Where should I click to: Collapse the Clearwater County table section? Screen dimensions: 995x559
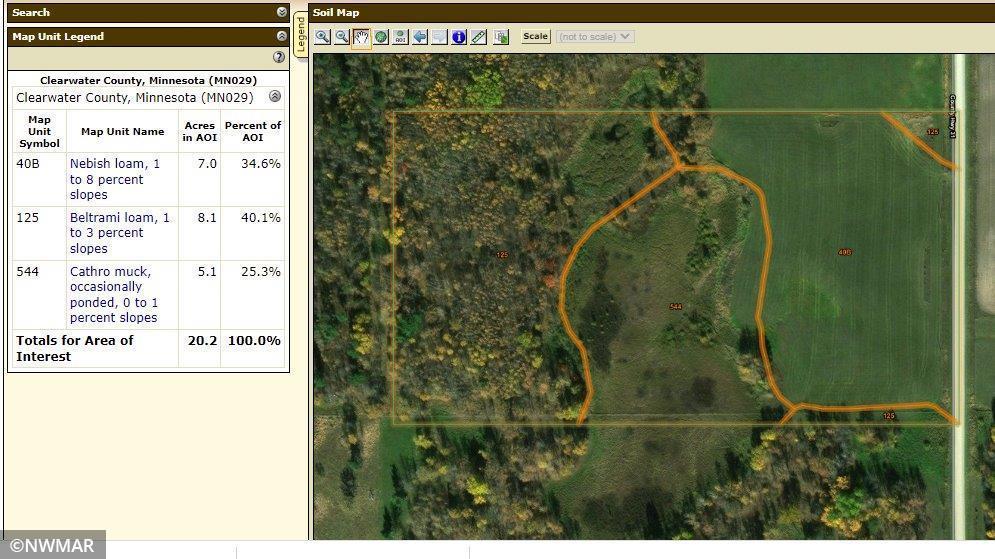275,97
